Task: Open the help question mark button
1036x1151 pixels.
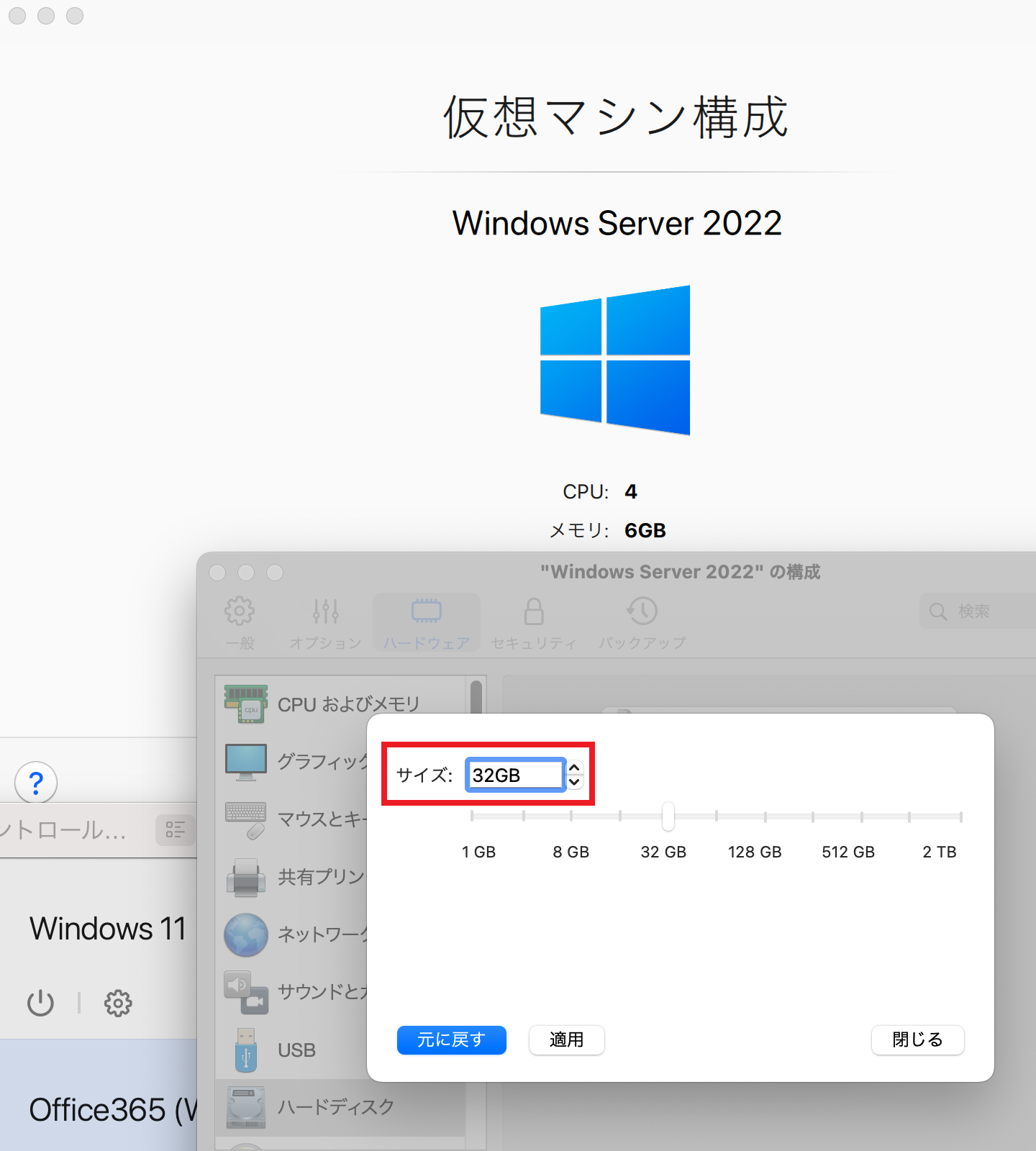Action: click(36, 782)
